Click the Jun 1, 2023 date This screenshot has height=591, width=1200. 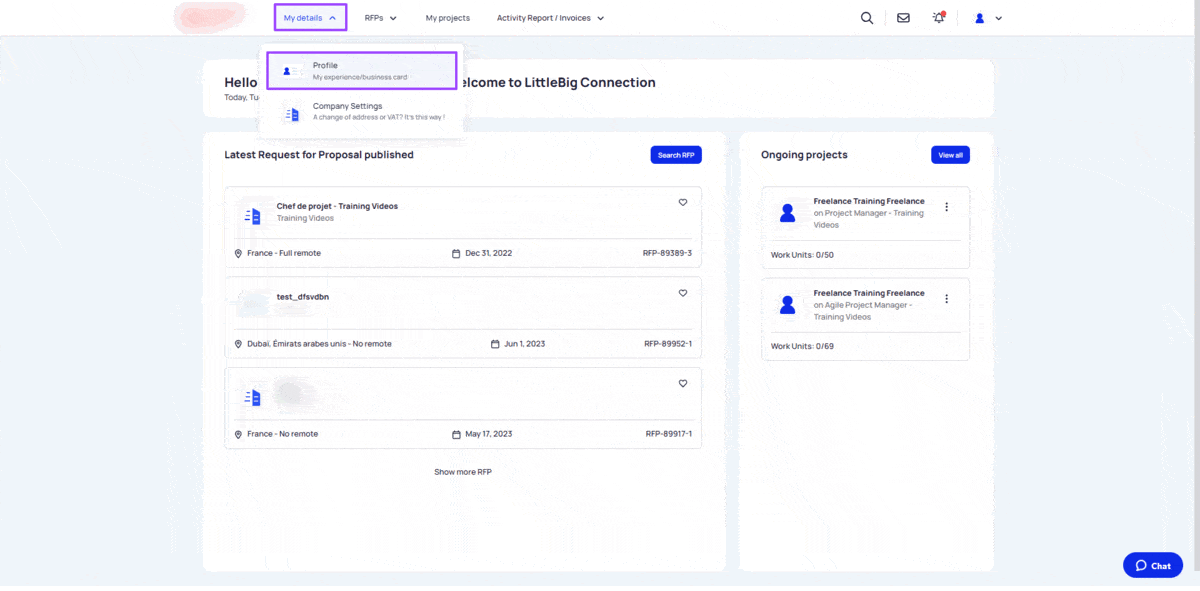point(525,344)
